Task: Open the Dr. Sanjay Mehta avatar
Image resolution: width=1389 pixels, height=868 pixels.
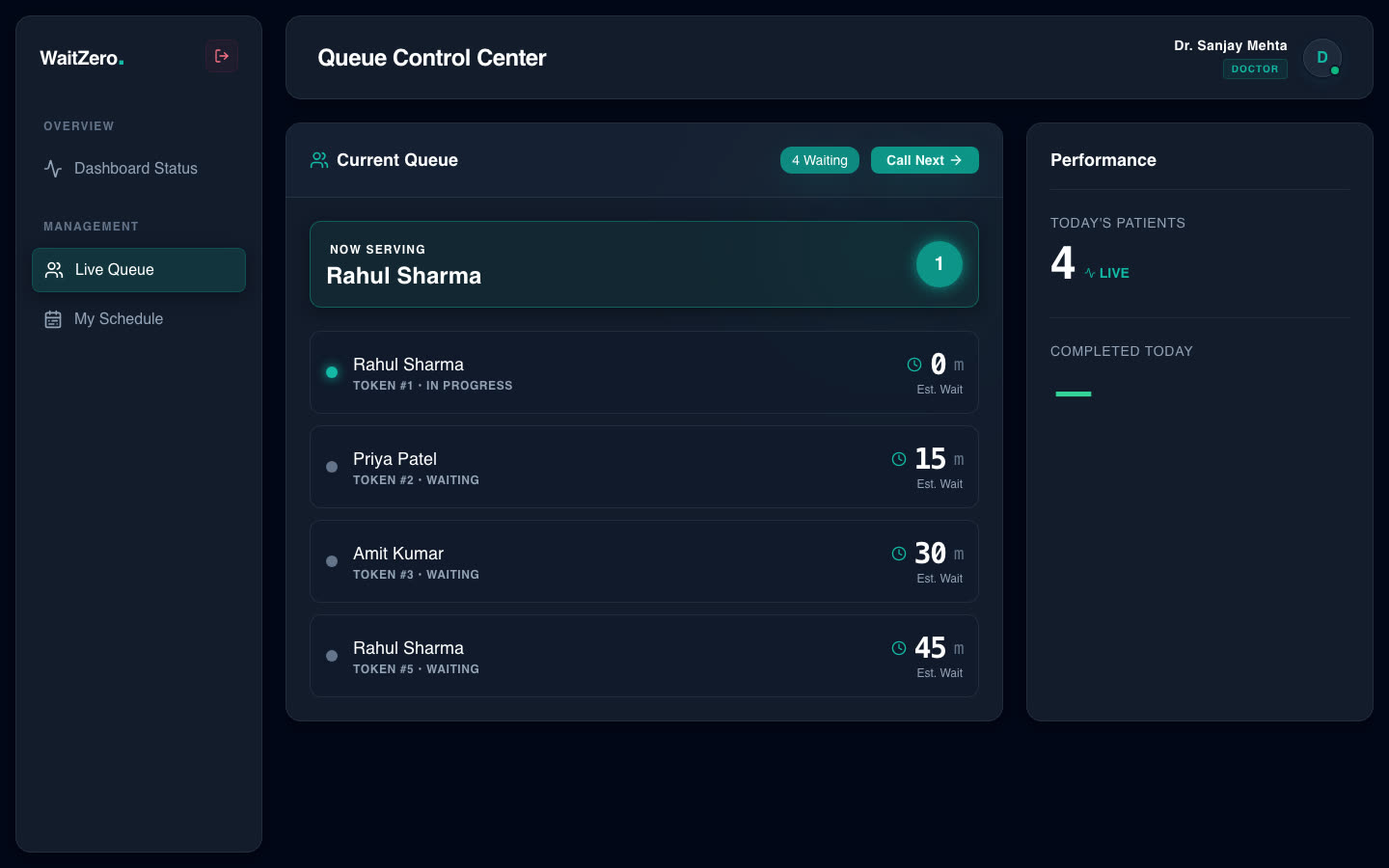Action: pos(1322,58)
